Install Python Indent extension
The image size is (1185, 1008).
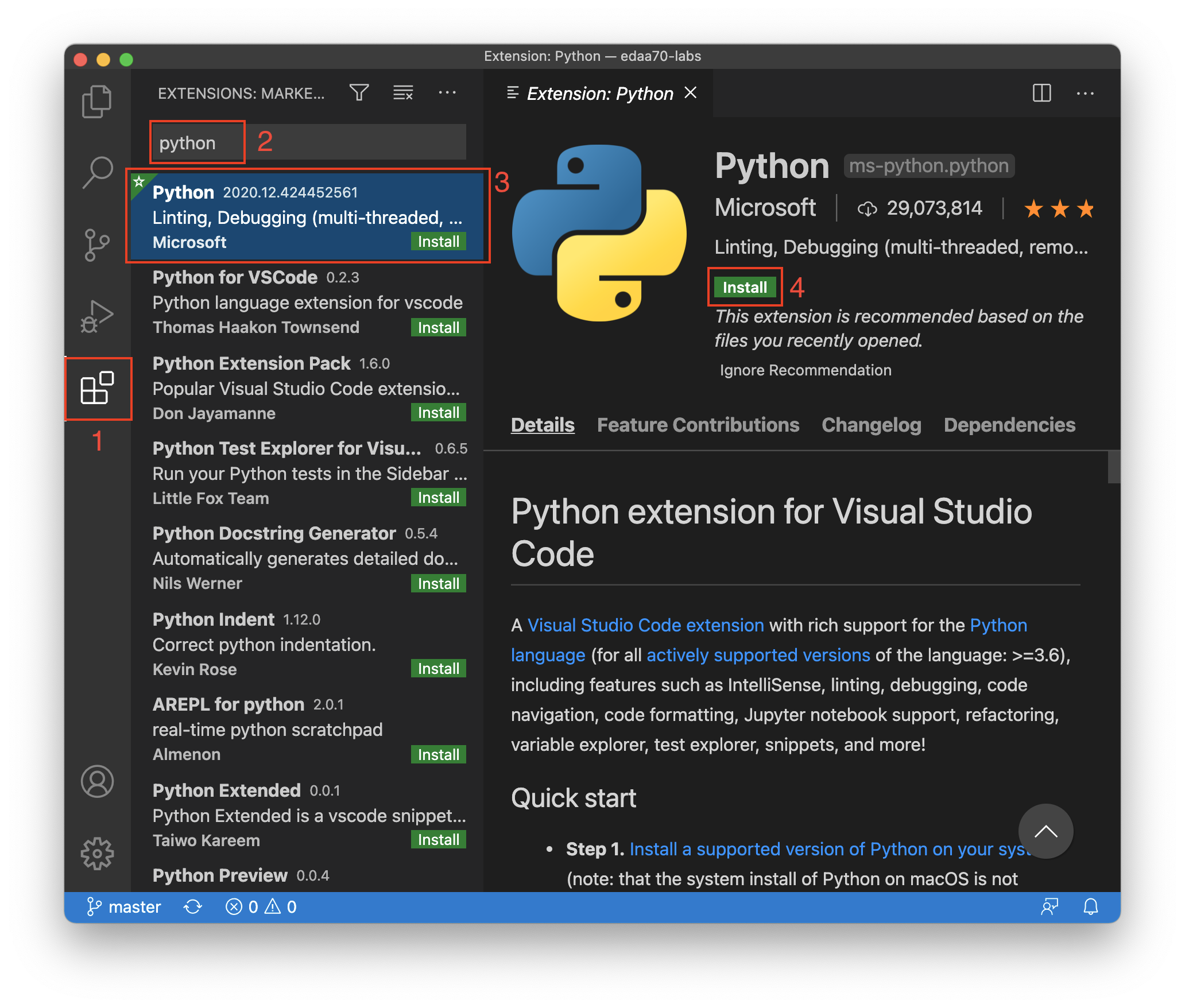click(x=439, y=669)
